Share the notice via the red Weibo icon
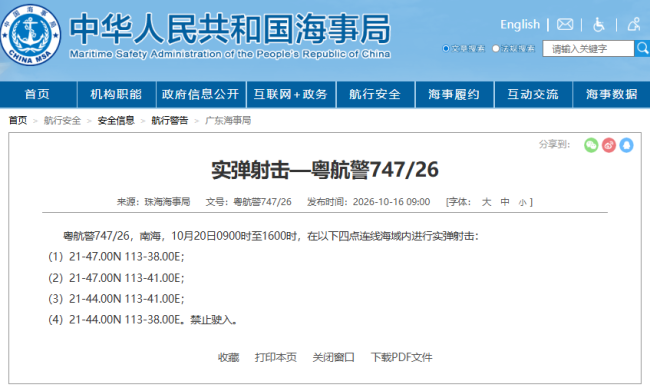 [x=609, y=145]
